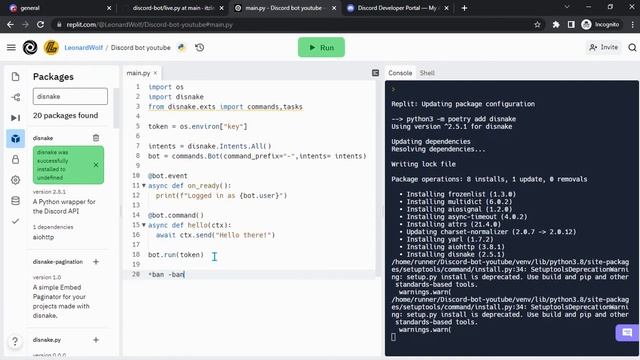640x360 pixels.
Task: Open the Unit tests checkmark icon
Action: 16,221
